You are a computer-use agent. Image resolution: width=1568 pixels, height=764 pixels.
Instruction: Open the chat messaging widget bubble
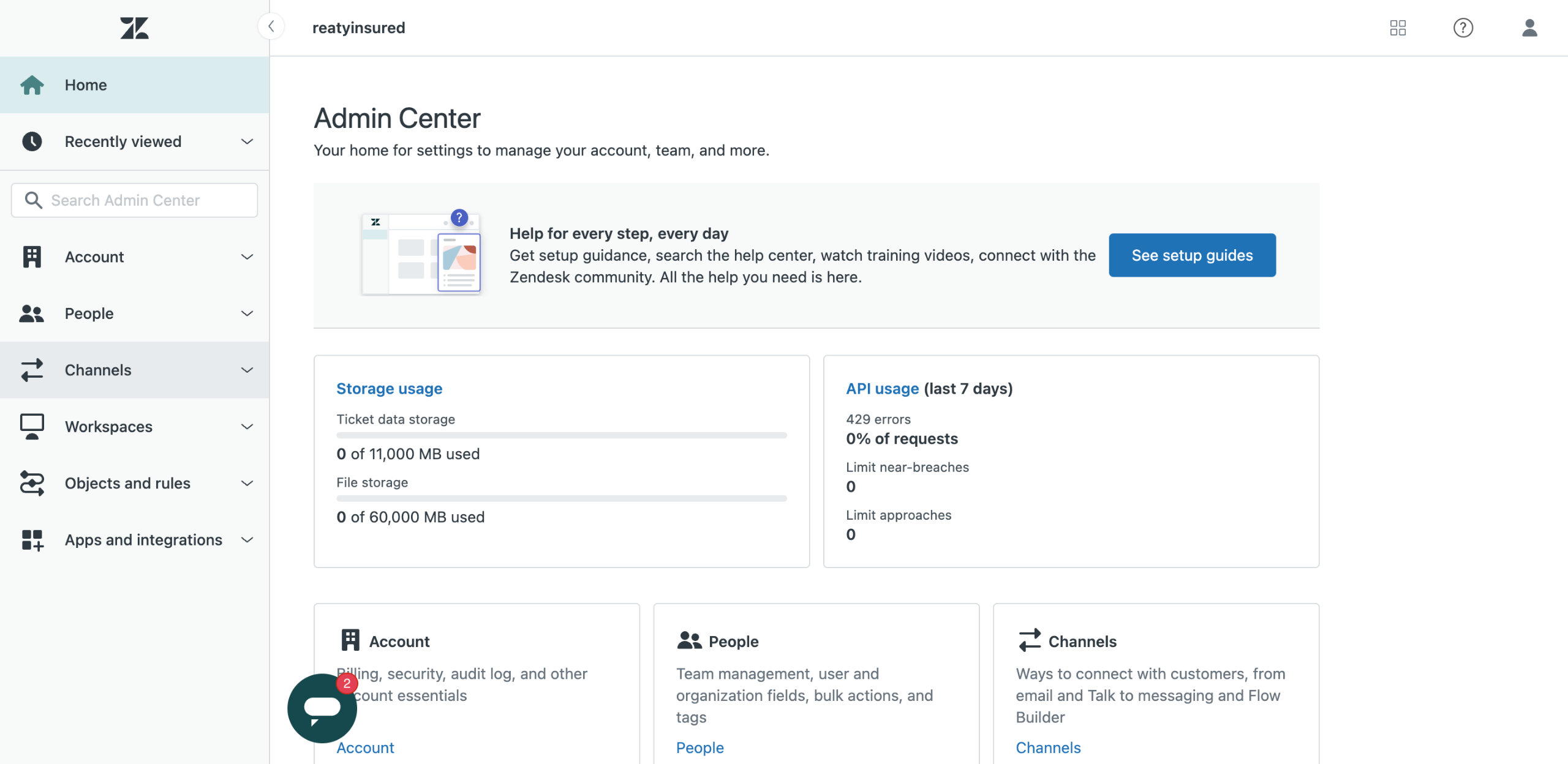322,708
